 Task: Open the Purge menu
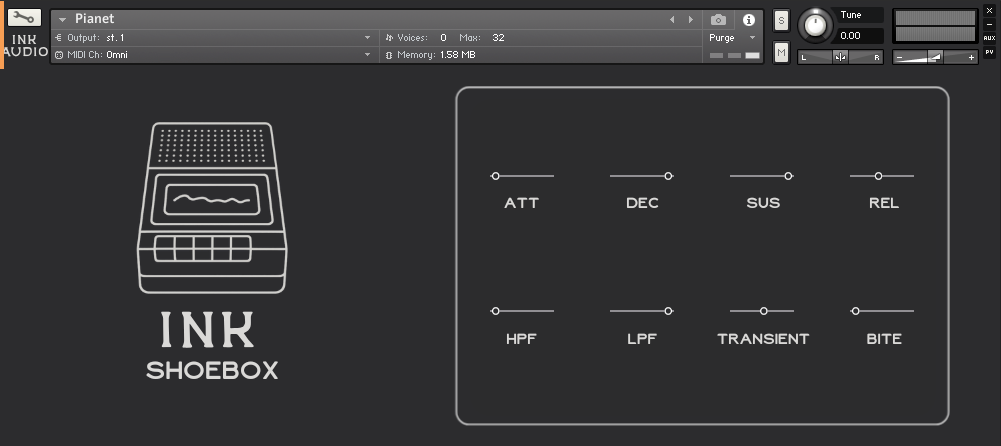click(732, 38)
